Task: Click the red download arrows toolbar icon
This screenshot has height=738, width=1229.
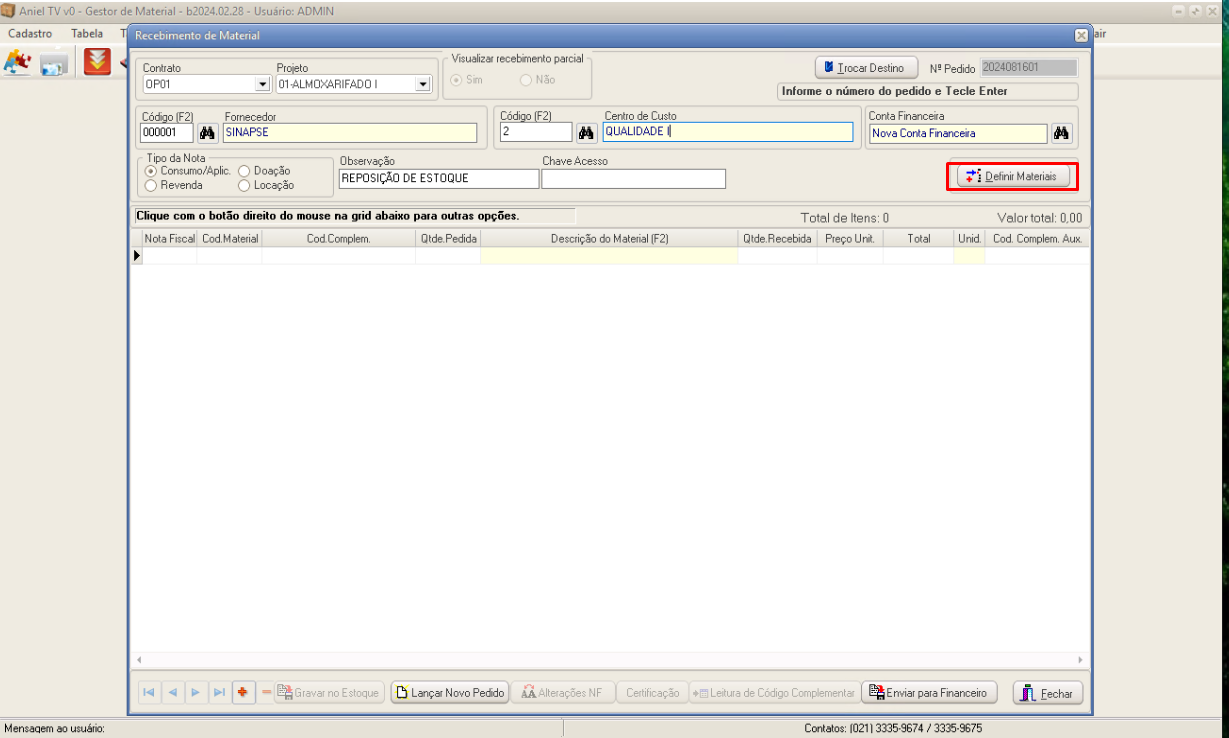Action: (97, 63)
